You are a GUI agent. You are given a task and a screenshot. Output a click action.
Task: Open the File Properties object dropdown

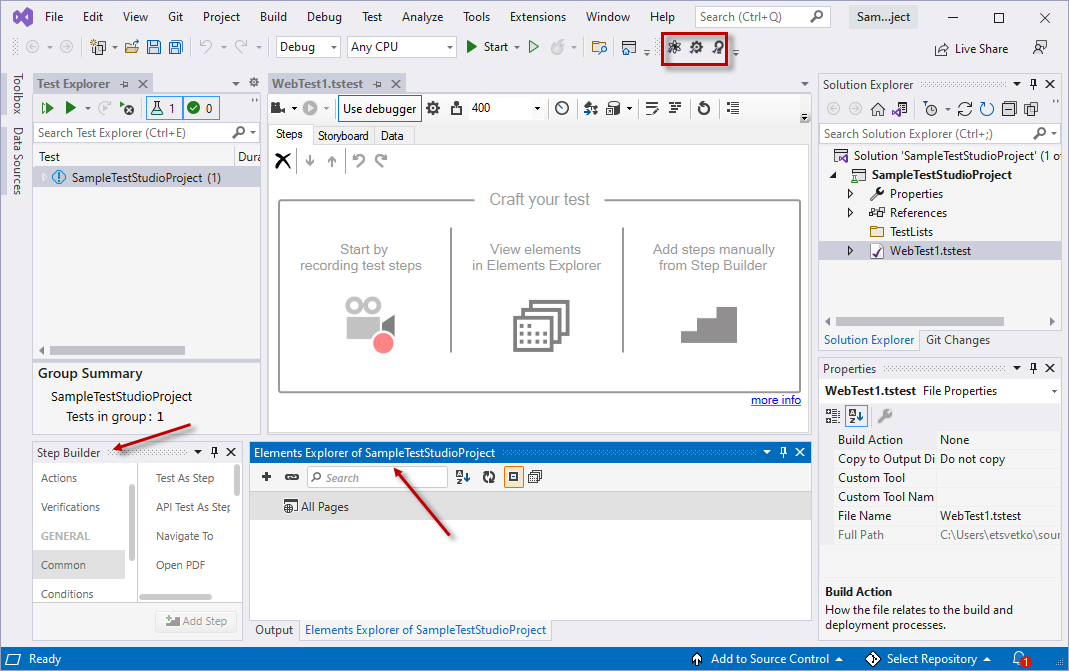point(1054,391)
